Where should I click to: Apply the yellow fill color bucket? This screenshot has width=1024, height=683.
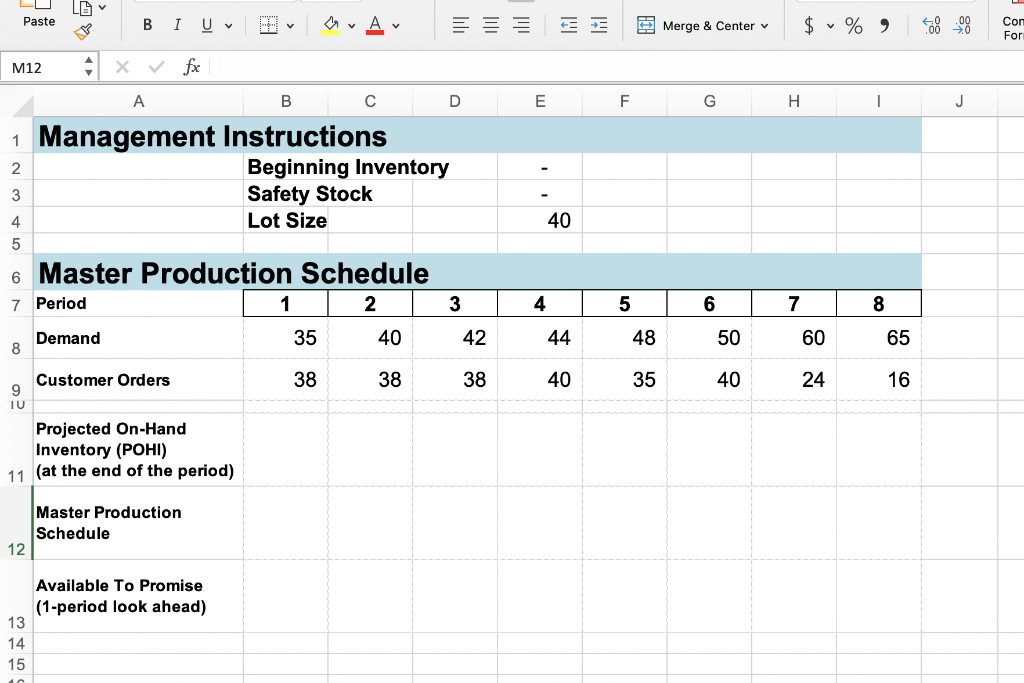[x=331, y=25]
